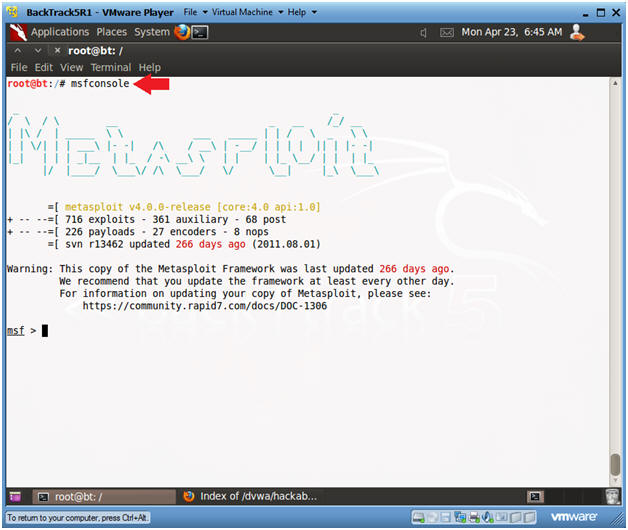Open the Virtual Machine dropdown menu
This screenshot has width=628, height=530.
coord(247,12)
